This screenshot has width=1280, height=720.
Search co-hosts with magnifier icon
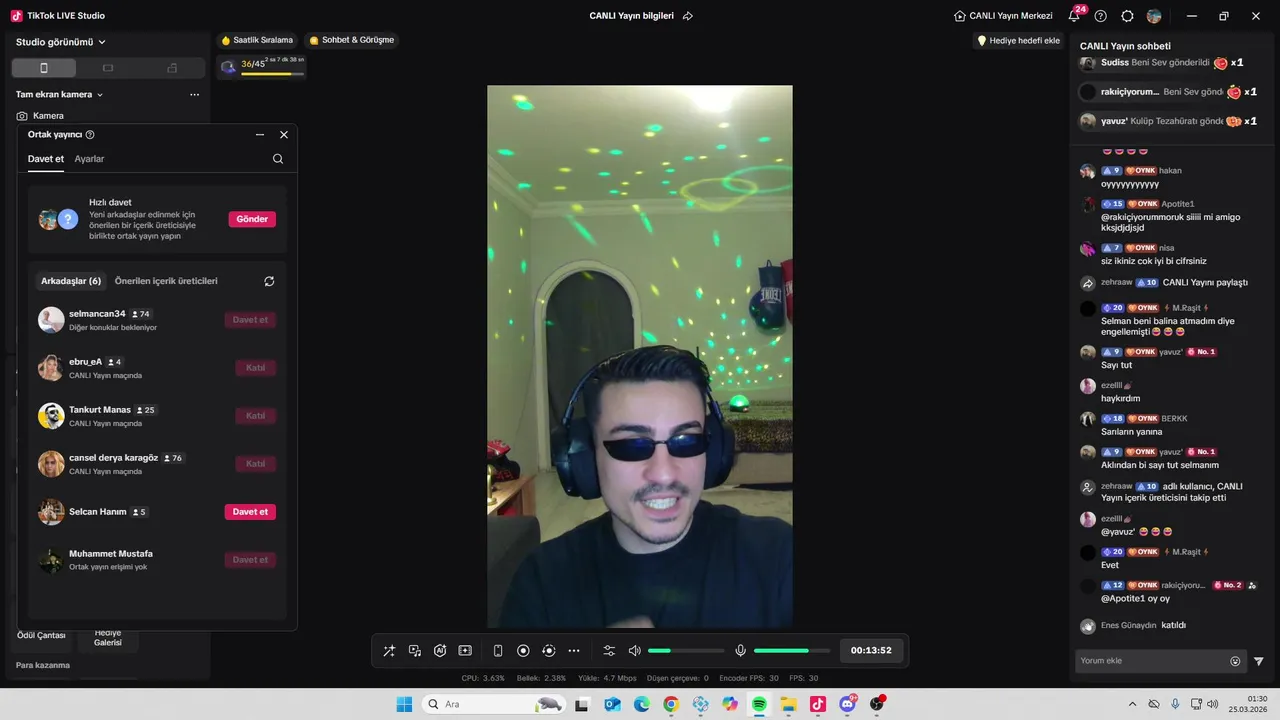(278, 159)
